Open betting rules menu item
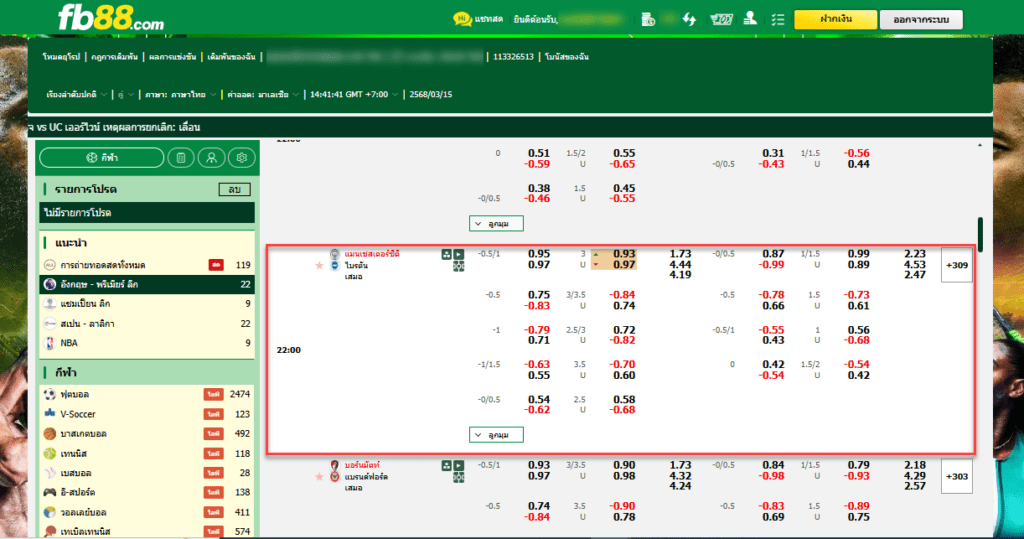This screenshot has width=1024, height=539. [114, 57]
